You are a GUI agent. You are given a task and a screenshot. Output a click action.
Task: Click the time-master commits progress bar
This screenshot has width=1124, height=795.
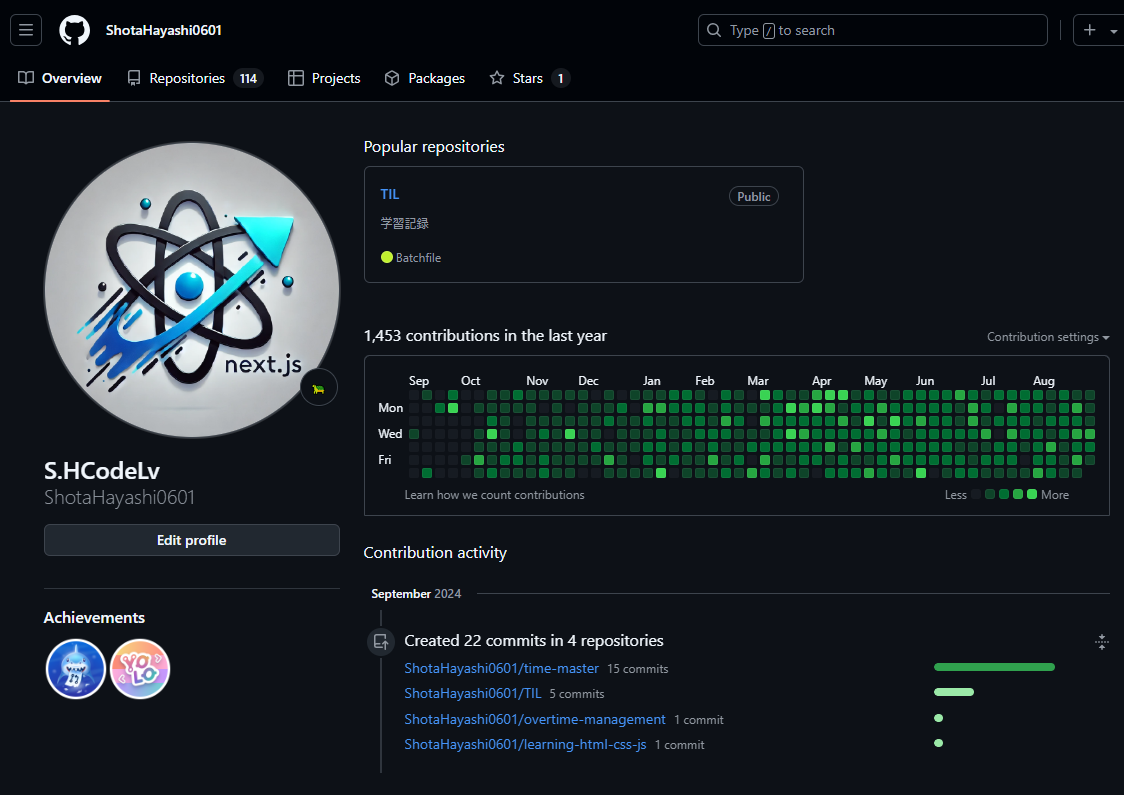[x=994, y=667]
